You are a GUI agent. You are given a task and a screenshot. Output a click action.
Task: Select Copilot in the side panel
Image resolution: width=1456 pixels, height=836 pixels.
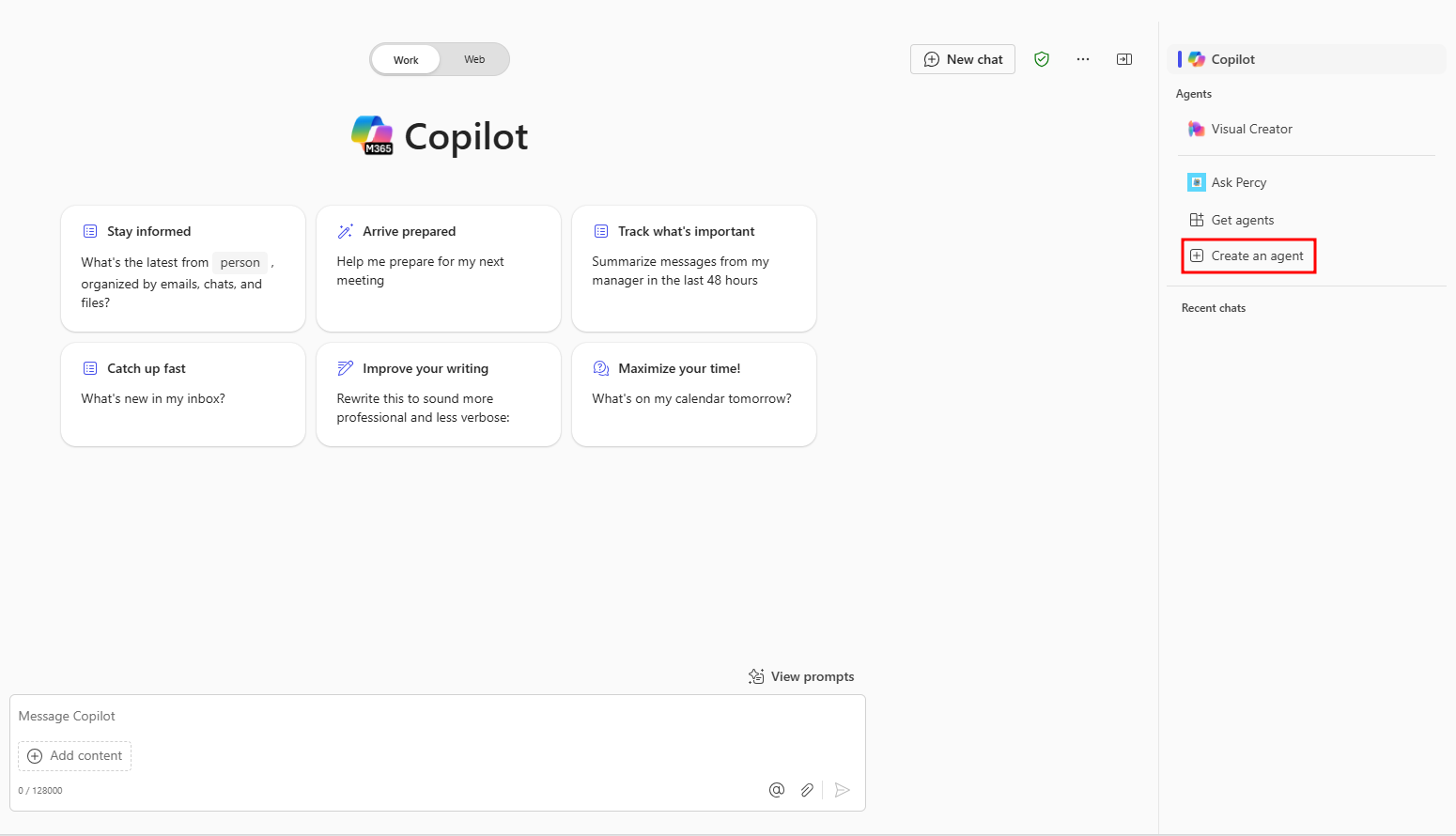1307,59
